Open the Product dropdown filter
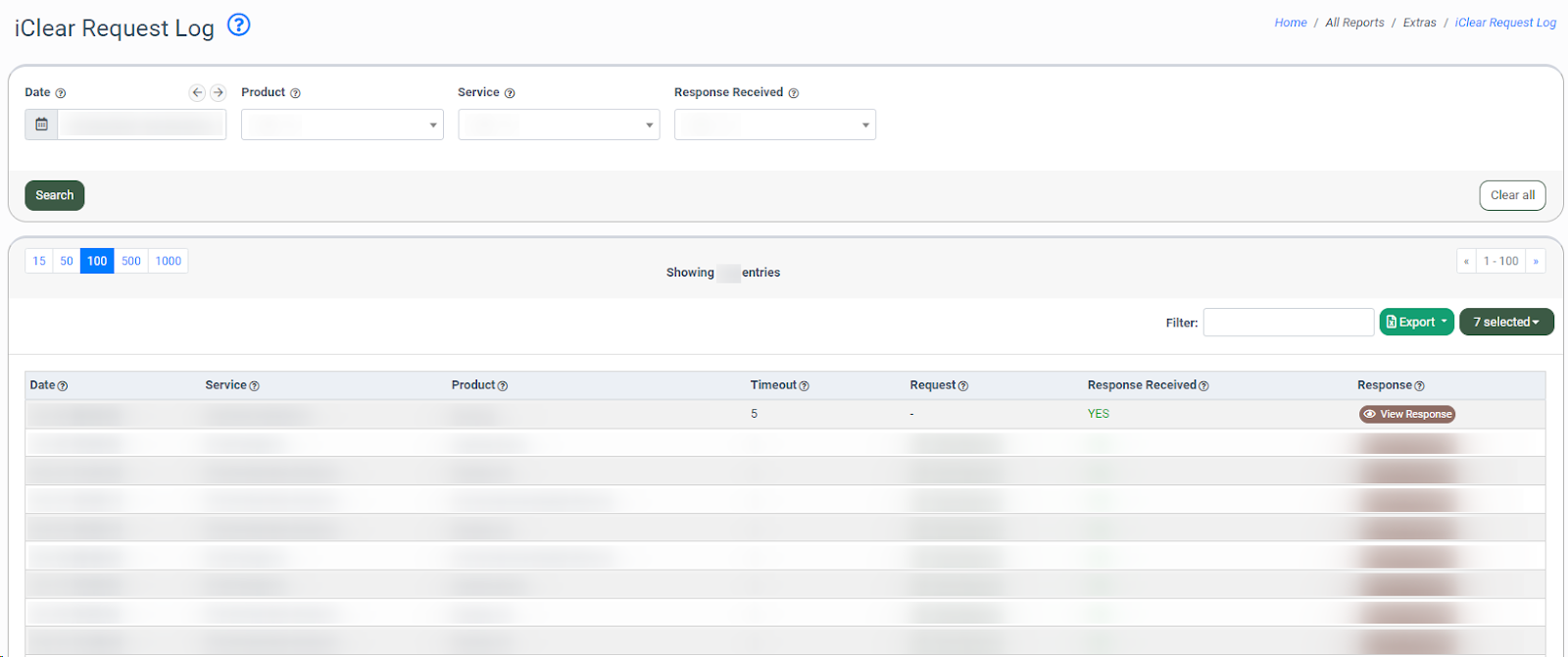The image size is (1568, 657). (x=342, y=125)
